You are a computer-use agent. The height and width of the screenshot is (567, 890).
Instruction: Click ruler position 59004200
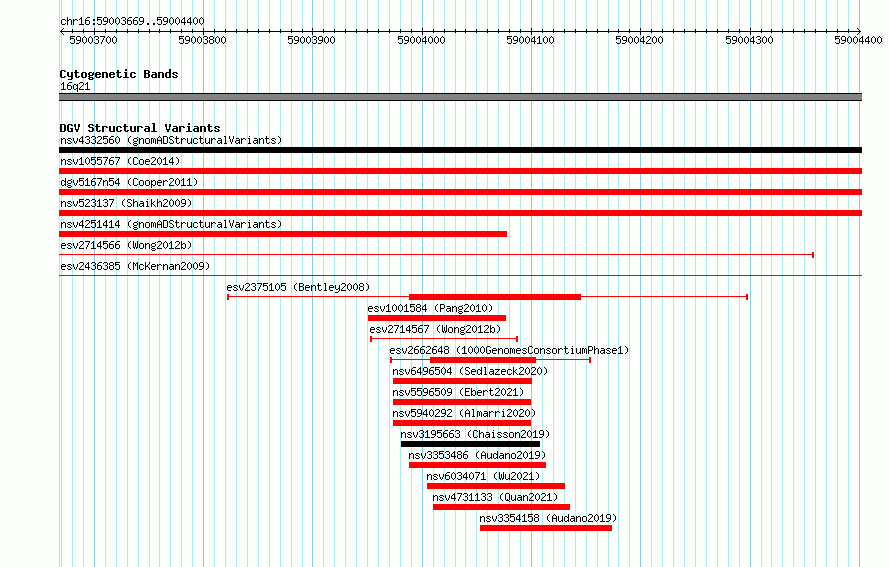point(639,40)
